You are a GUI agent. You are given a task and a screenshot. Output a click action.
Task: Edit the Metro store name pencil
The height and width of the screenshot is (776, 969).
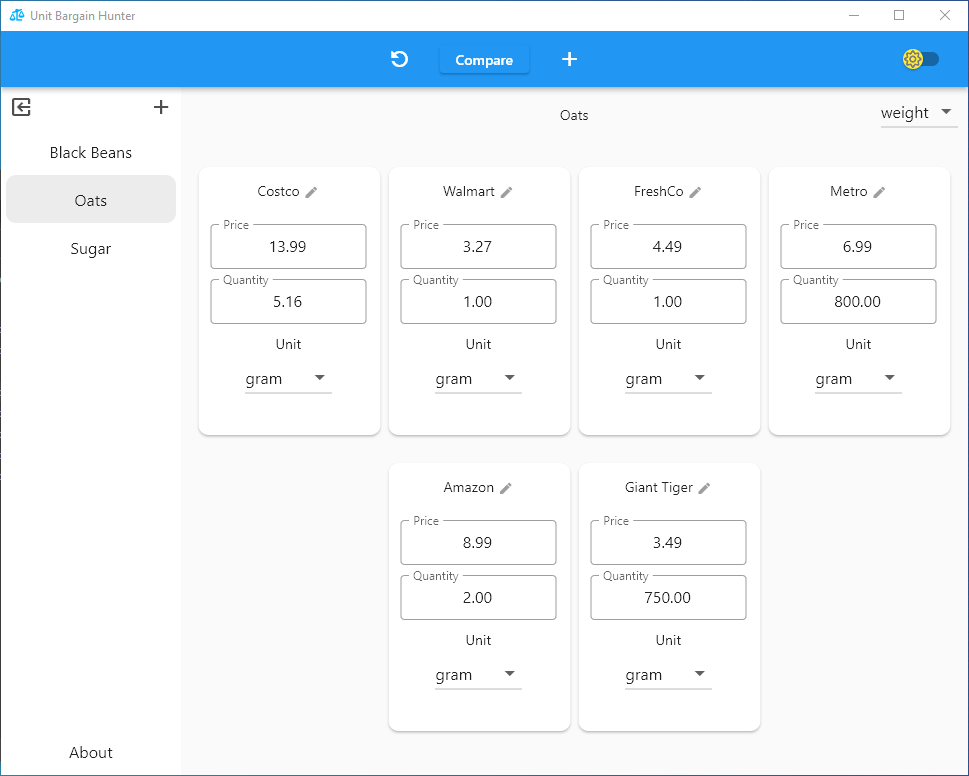879,192
